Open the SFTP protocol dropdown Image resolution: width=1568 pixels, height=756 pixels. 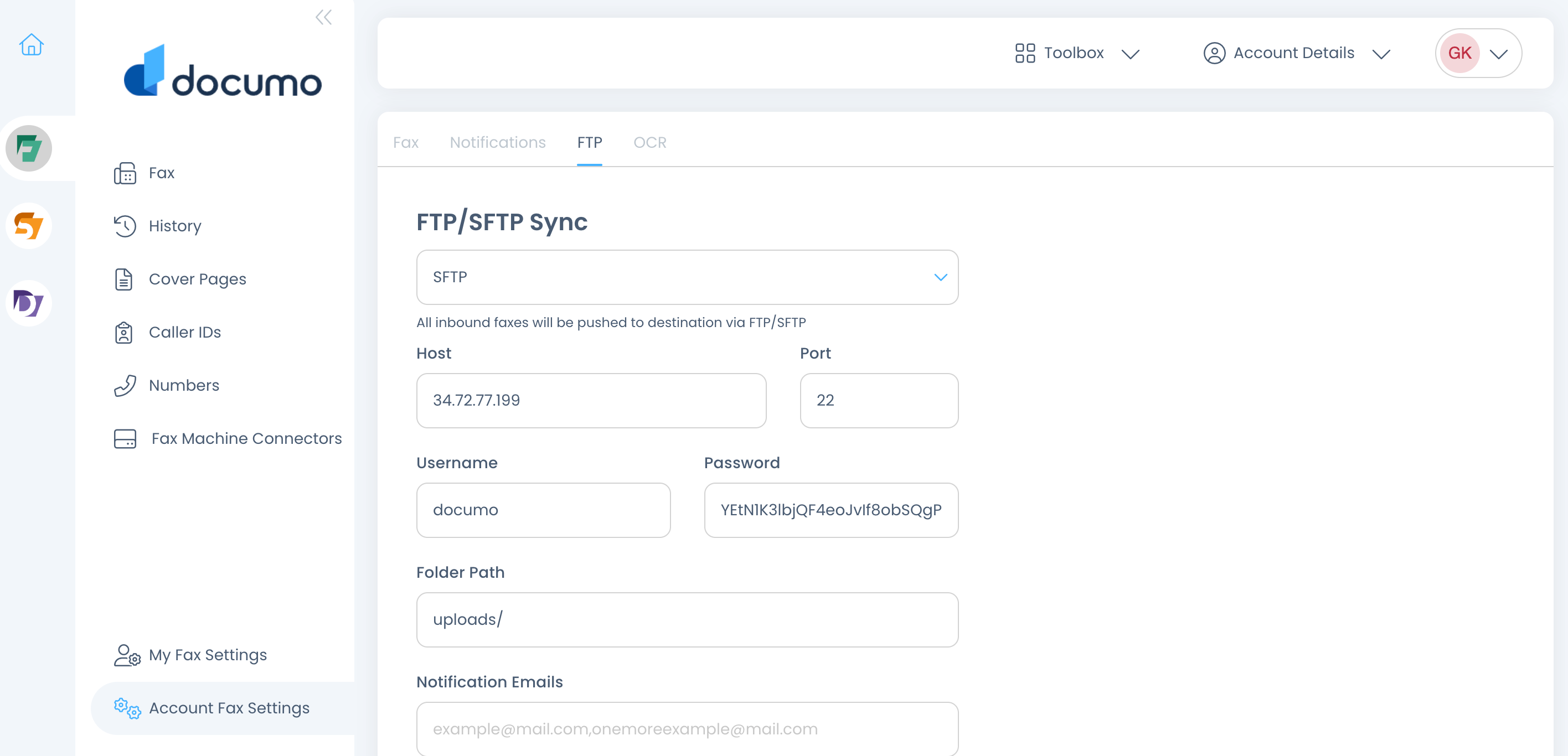(687, 277)
